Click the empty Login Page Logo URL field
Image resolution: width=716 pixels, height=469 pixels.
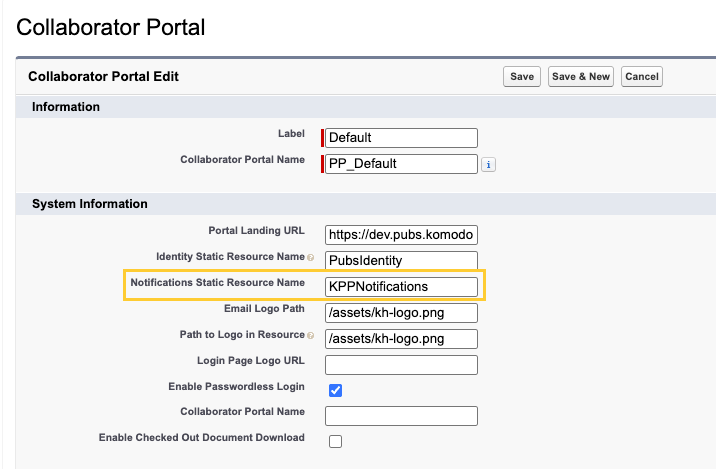coord(402,364)
